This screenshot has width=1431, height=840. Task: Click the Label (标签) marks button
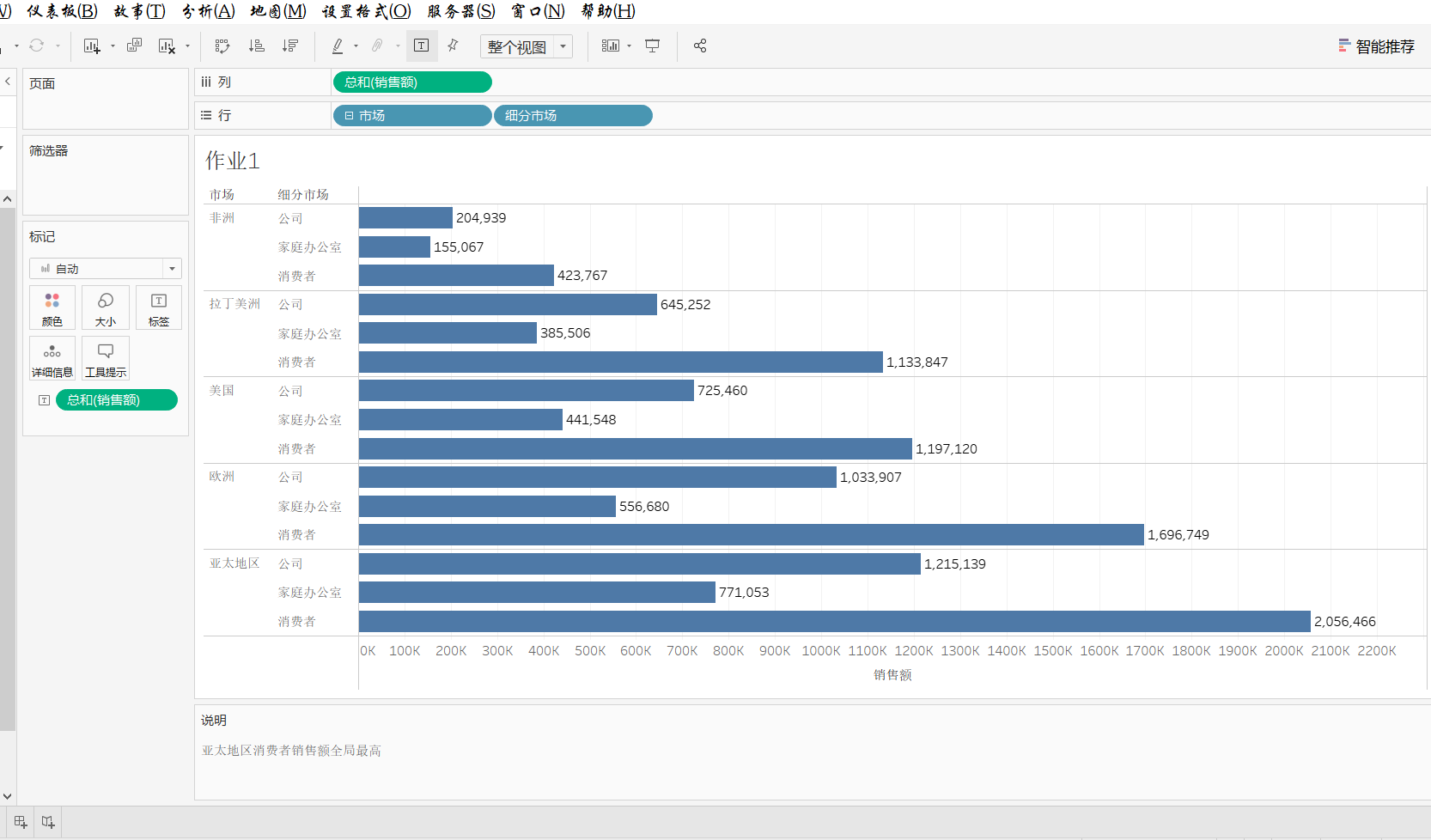pos(159,307)
